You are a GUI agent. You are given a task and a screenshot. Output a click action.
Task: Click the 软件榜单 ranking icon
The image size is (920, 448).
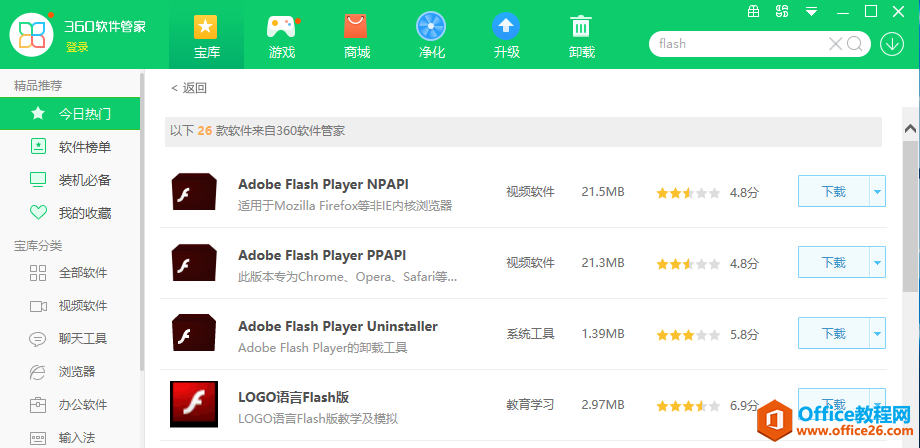point(38,147)
